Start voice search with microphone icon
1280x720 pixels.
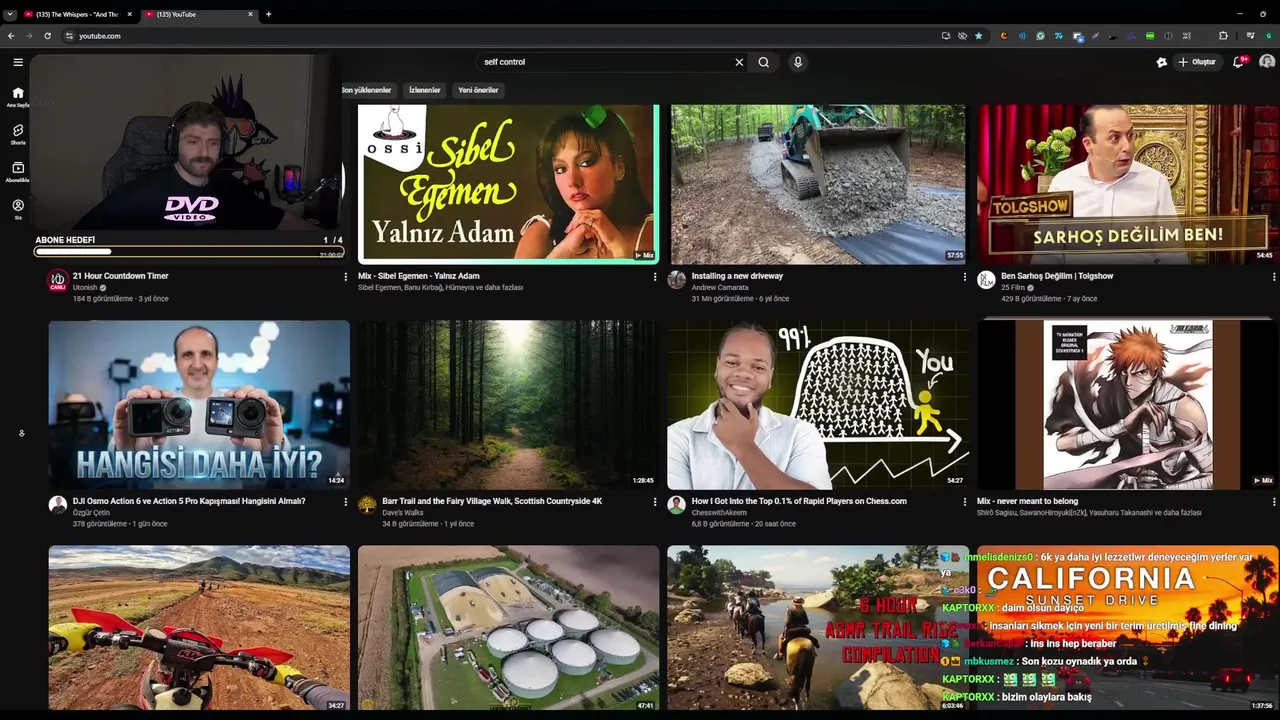[x=798, y=62]
